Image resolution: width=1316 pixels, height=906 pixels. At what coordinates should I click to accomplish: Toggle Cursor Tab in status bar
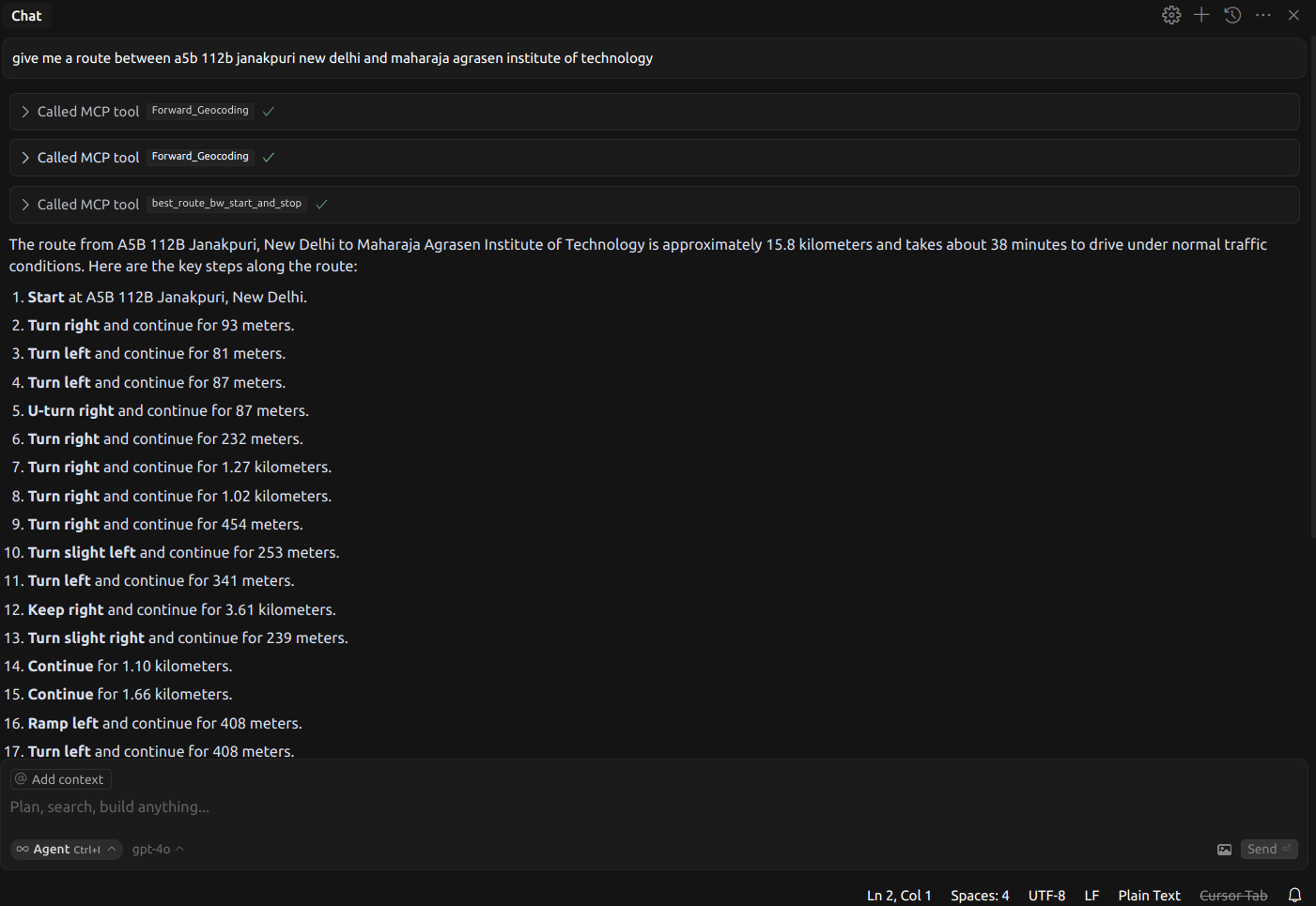click(1232, 896)
